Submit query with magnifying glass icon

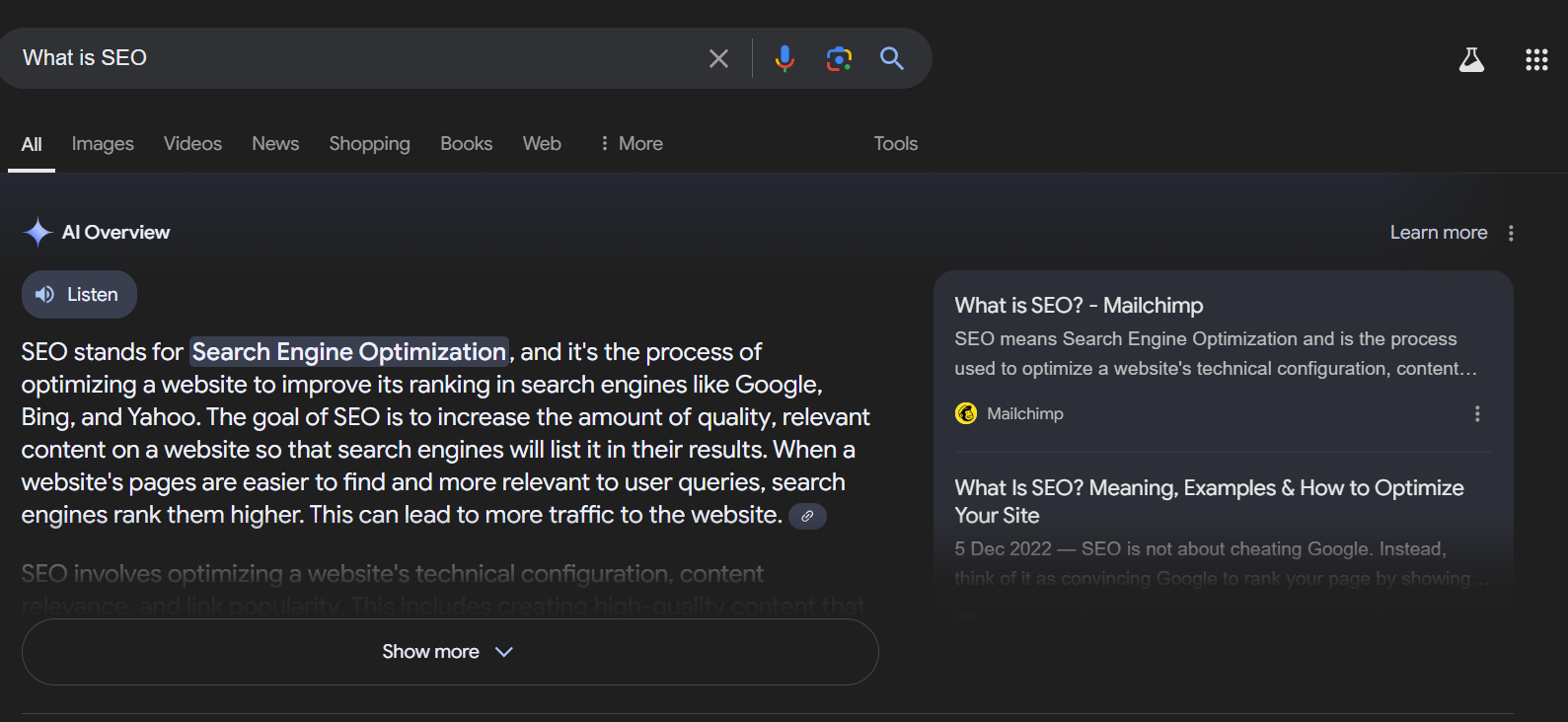click(892, 58)
